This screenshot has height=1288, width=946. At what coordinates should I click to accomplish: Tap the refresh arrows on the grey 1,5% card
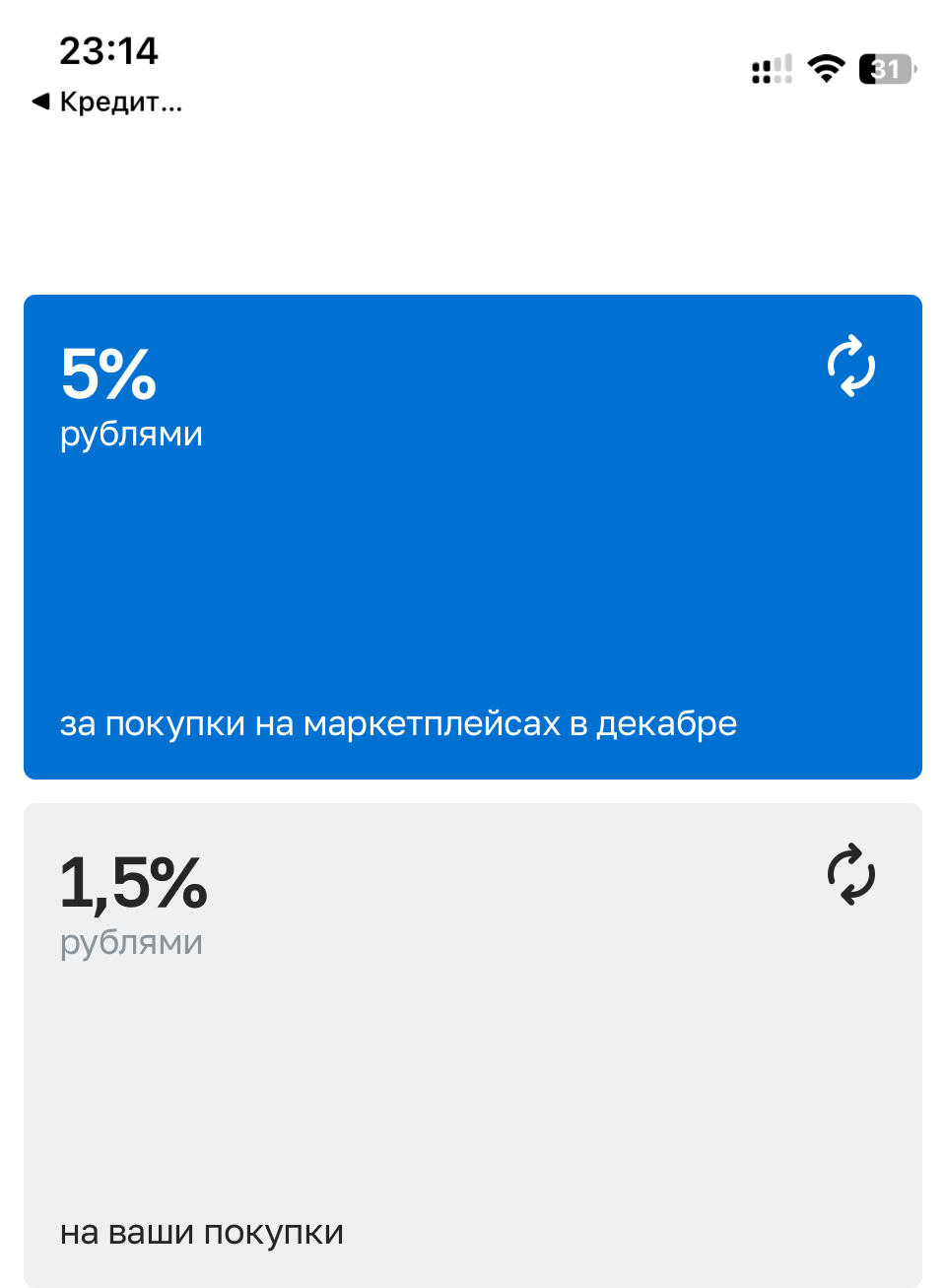(851, 874)
